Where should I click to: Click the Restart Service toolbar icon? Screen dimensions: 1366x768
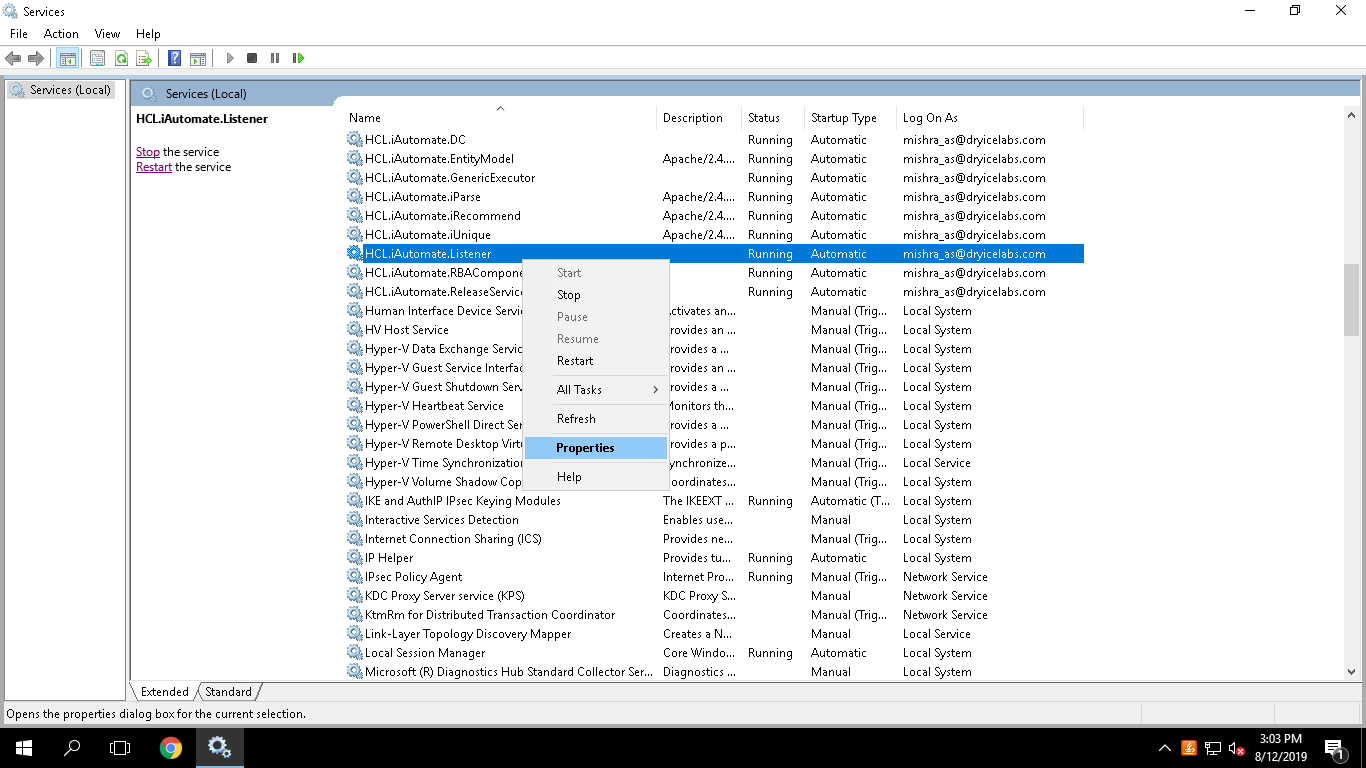[298, 58]
